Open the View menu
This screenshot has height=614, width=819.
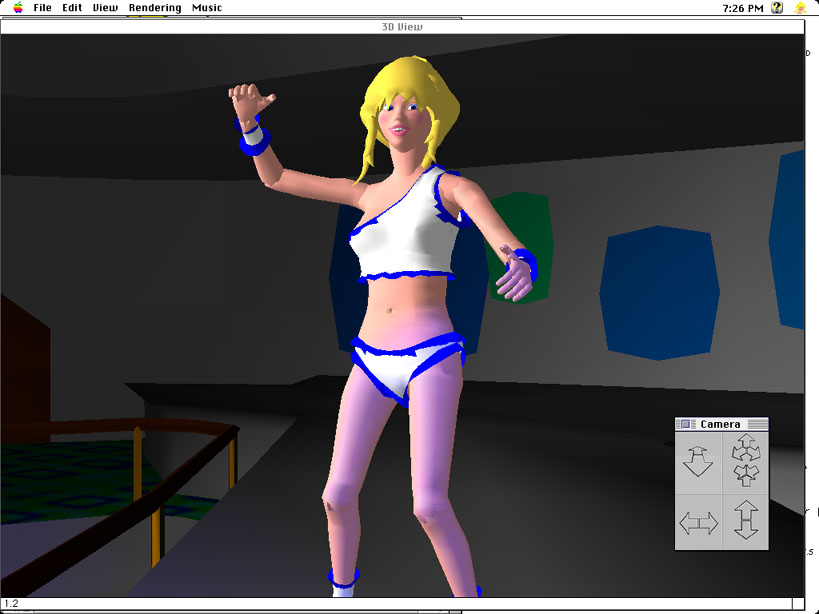pos(105,8)
